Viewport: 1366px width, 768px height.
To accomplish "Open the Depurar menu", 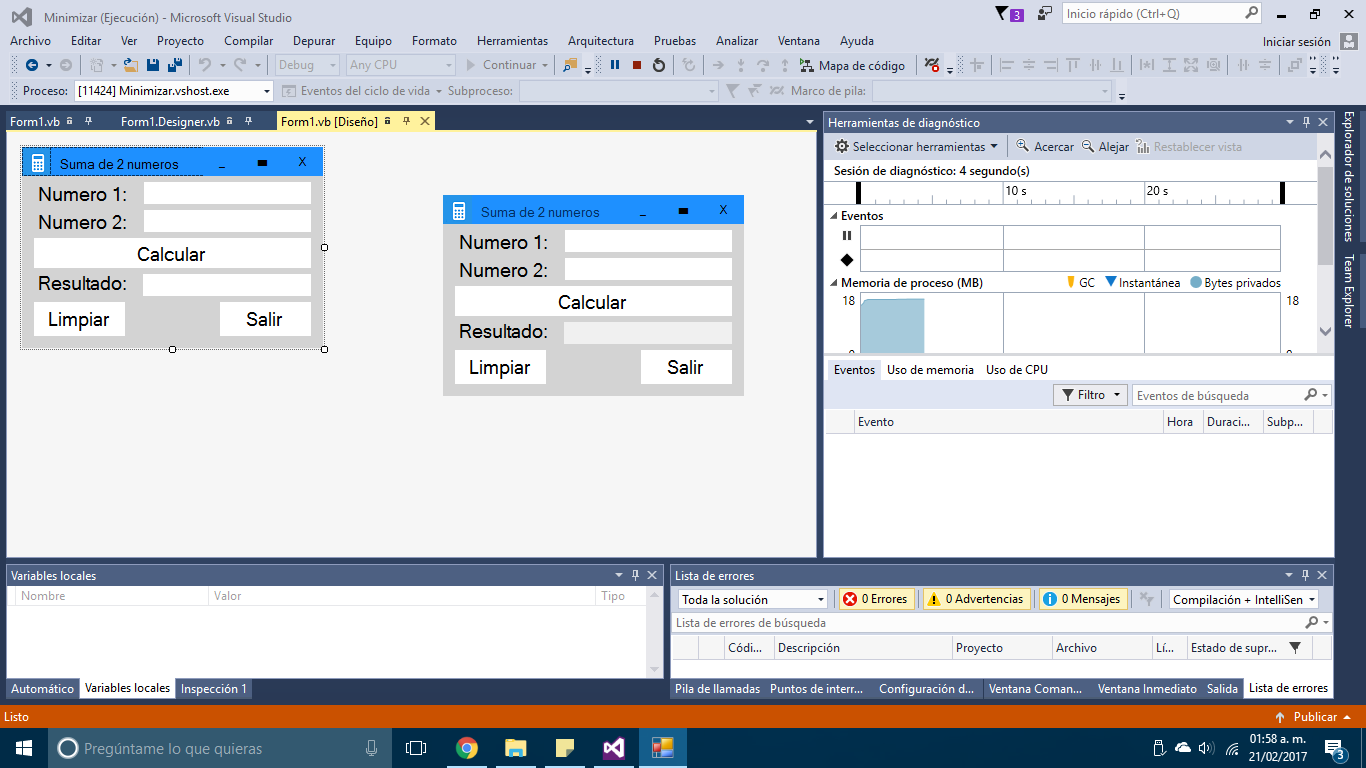I will click(314, 41).
